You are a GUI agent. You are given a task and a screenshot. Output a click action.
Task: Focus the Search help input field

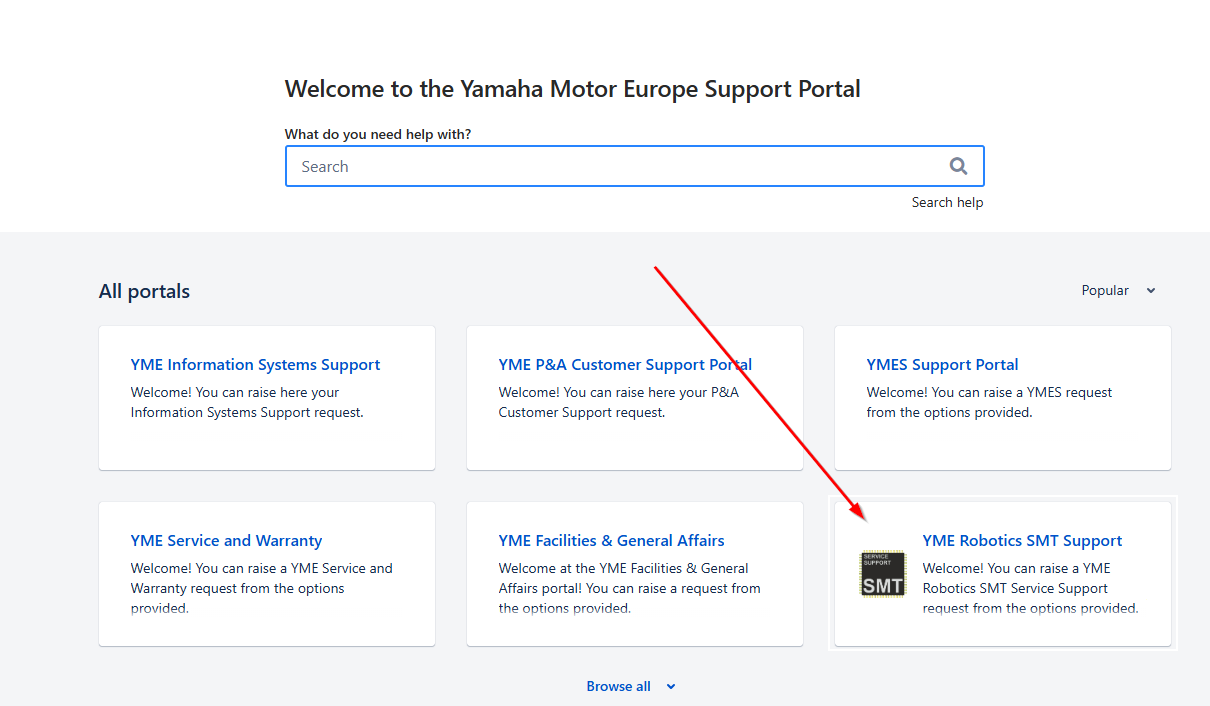pyautogui.click(x=635, y=166)
